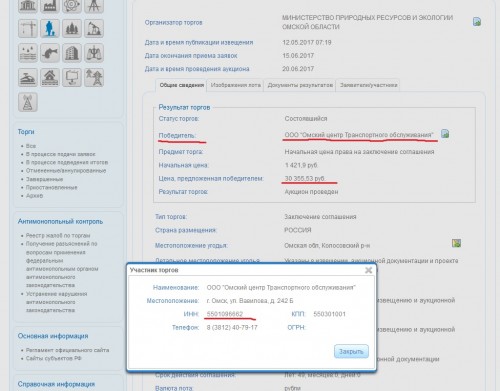Open Основная информация heading link
Screen dimensions: 500x391
[53, 336]
